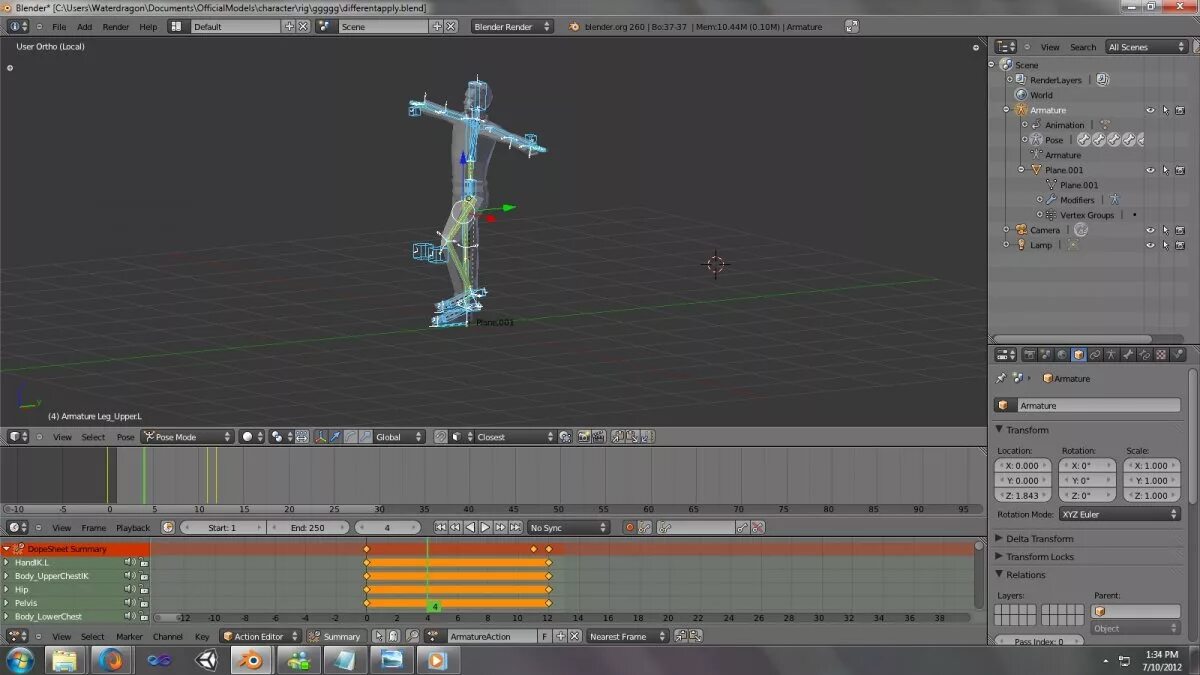
Task: Expand the Transform Locks panel
Action: click(1040, 557)
